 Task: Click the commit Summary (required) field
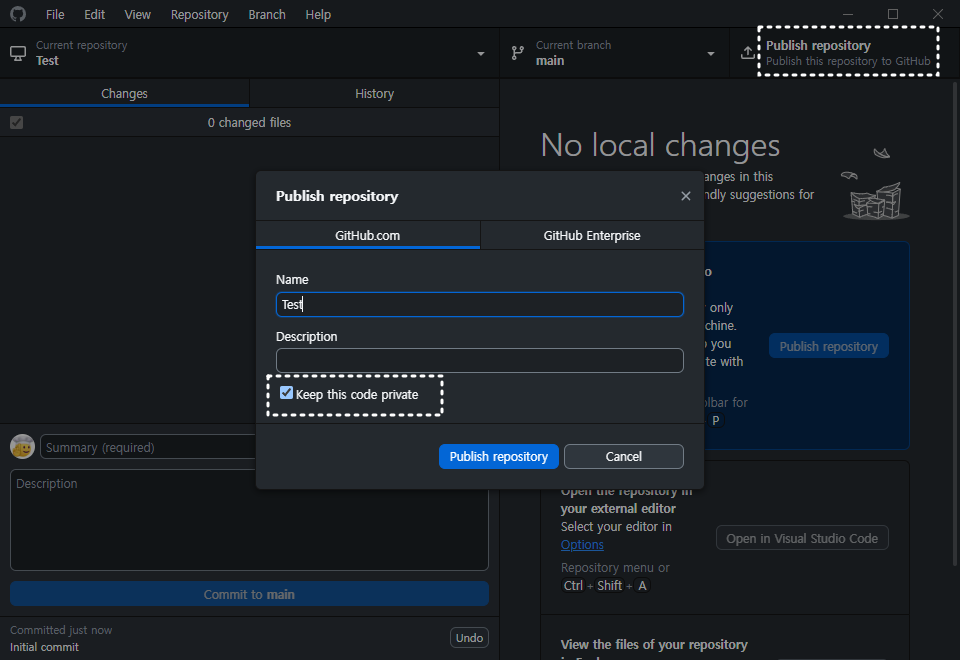(x=148, y=447)
